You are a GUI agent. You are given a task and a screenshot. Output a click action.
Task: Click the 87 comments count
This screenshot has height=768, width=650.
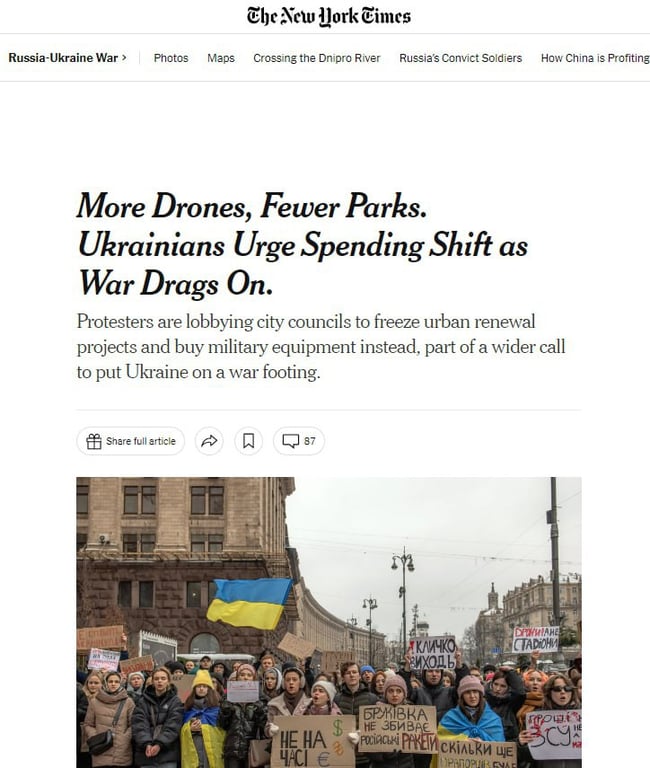click(x=310, y=441)
